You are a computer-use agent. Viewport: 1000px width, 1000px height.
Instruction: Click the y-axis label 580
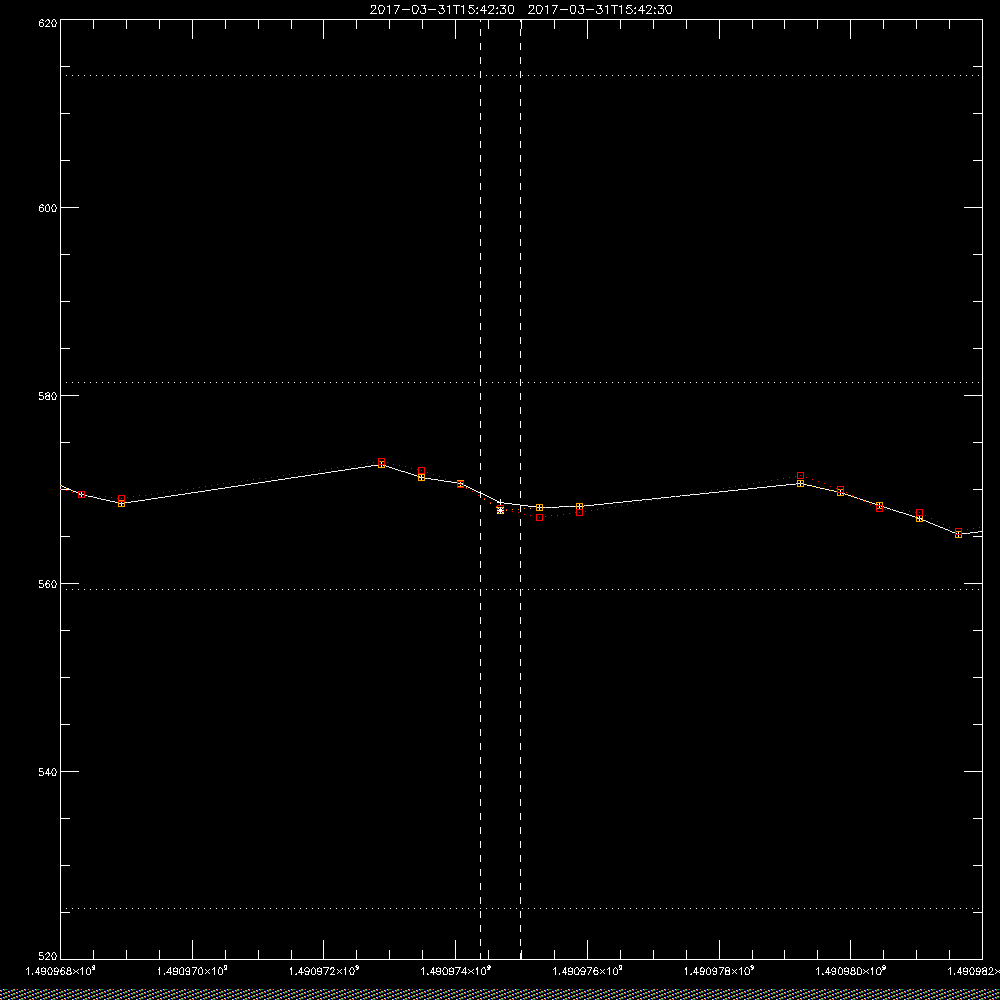(48, 396)
